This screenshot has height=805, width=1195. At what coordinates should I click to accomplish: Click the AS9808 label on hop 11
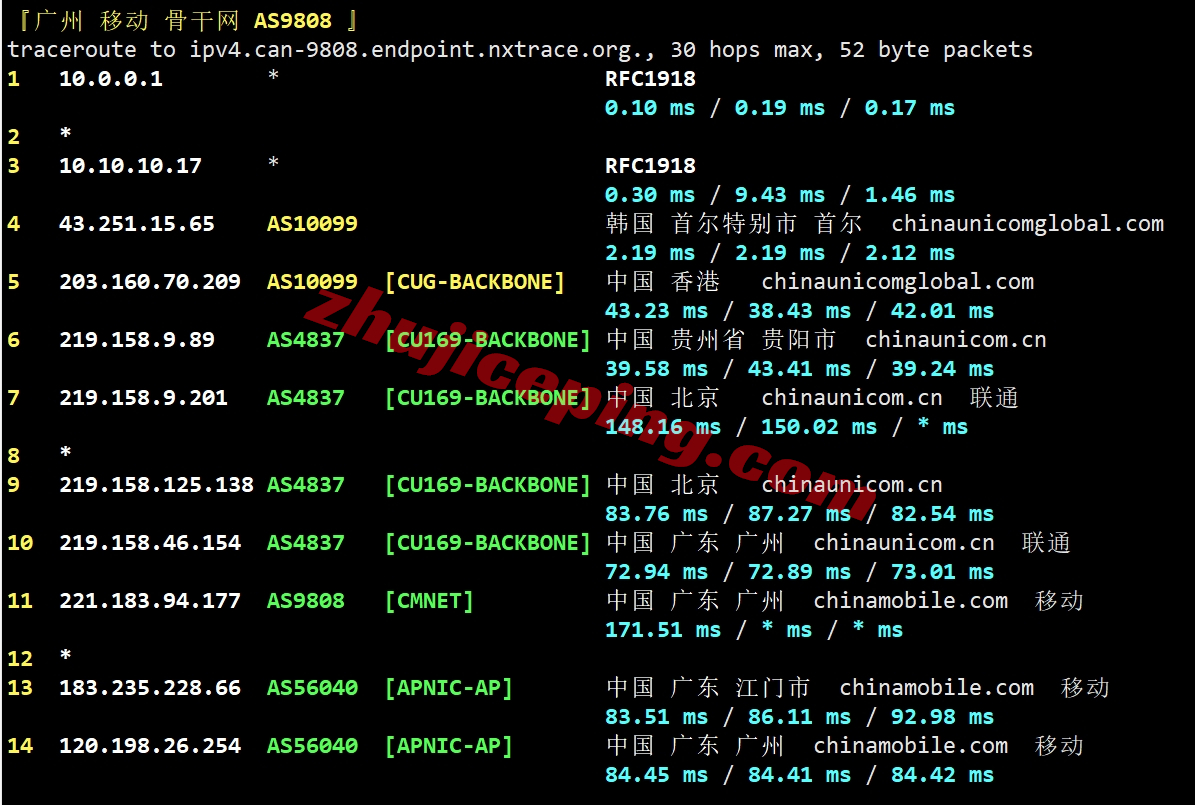(306, 601)
